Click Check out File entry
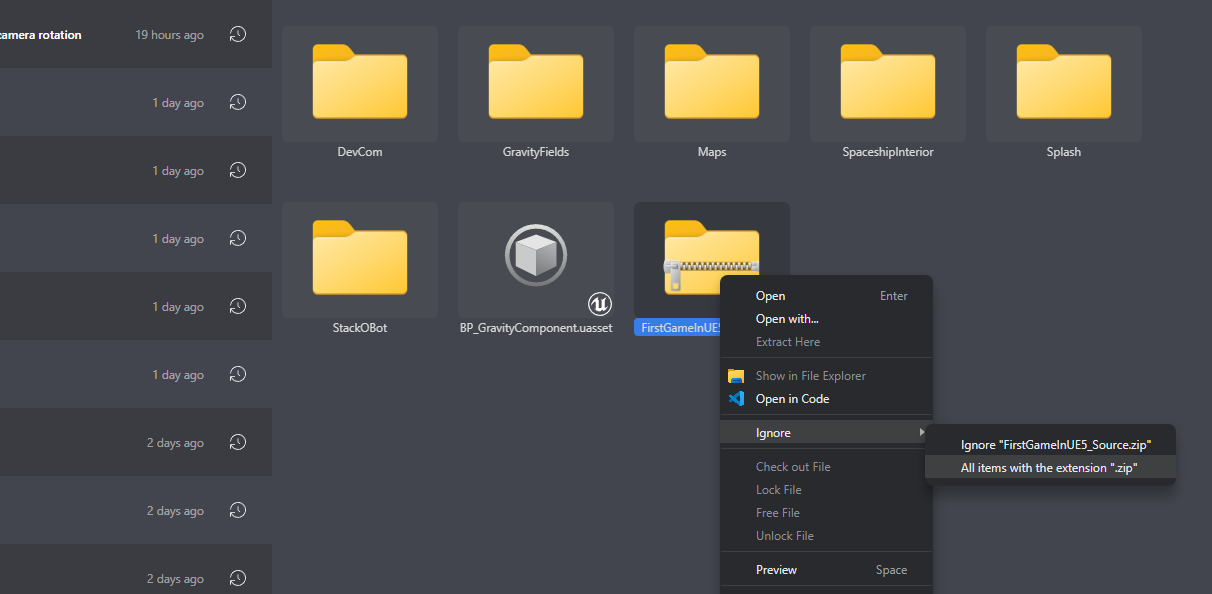Image resolution: width=1212 pixels, height=594 pixels. [x=826, y=467]
